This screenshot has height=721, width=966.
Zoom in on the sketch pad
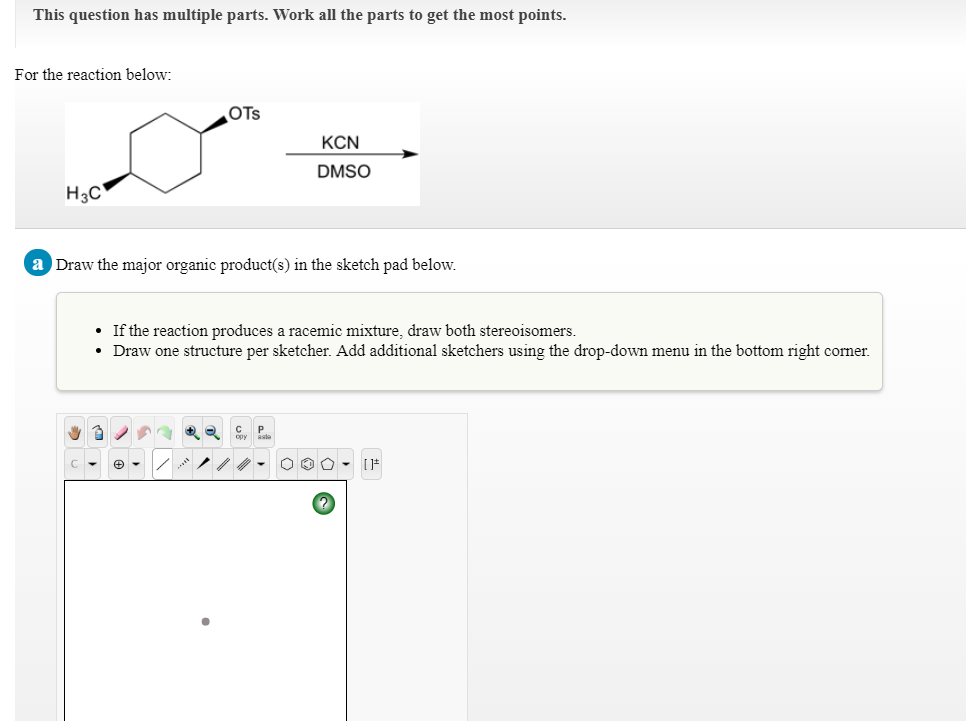coord(190,432)
